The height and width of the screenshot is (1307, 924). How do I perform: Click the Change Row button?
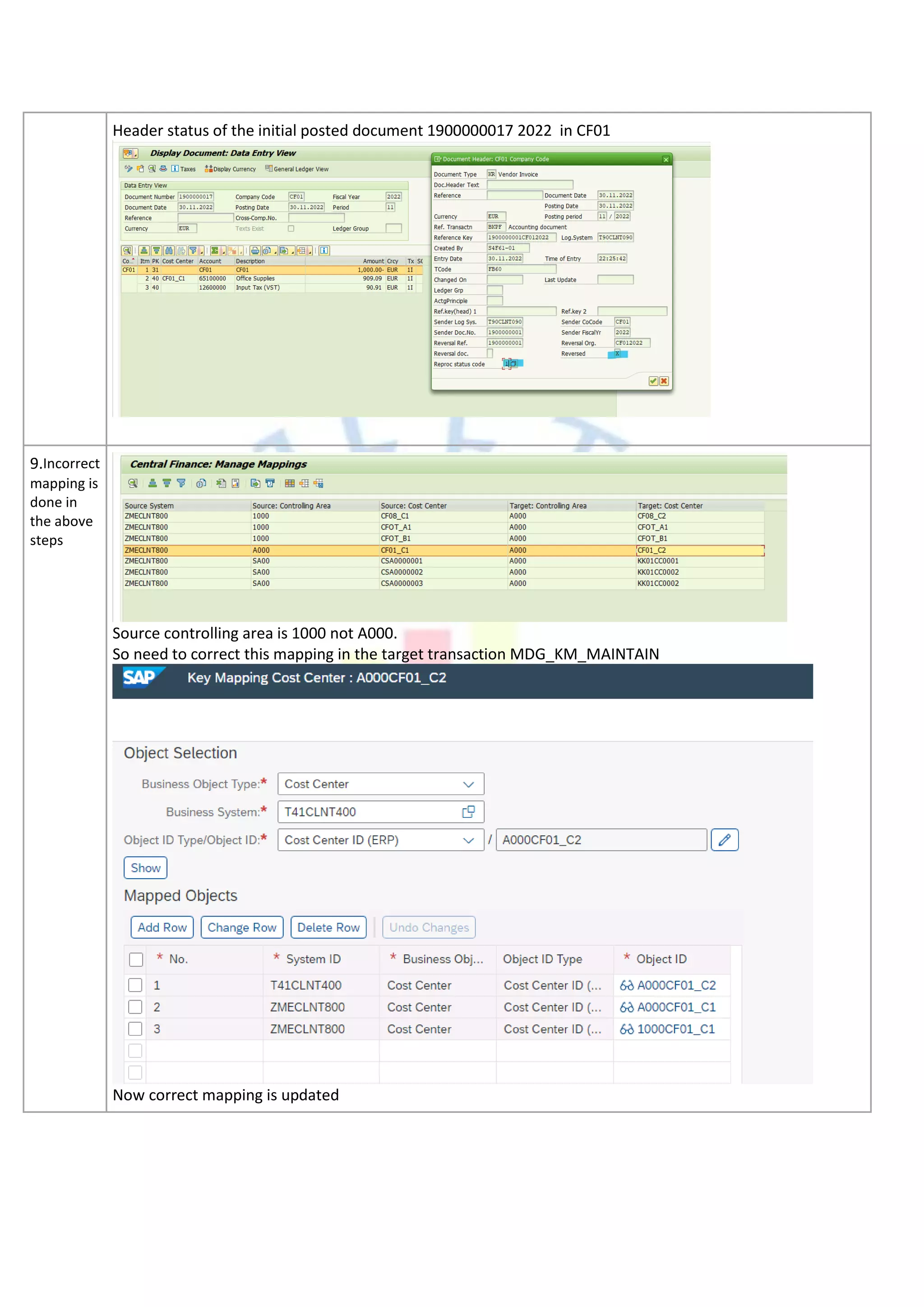(242, 928)
